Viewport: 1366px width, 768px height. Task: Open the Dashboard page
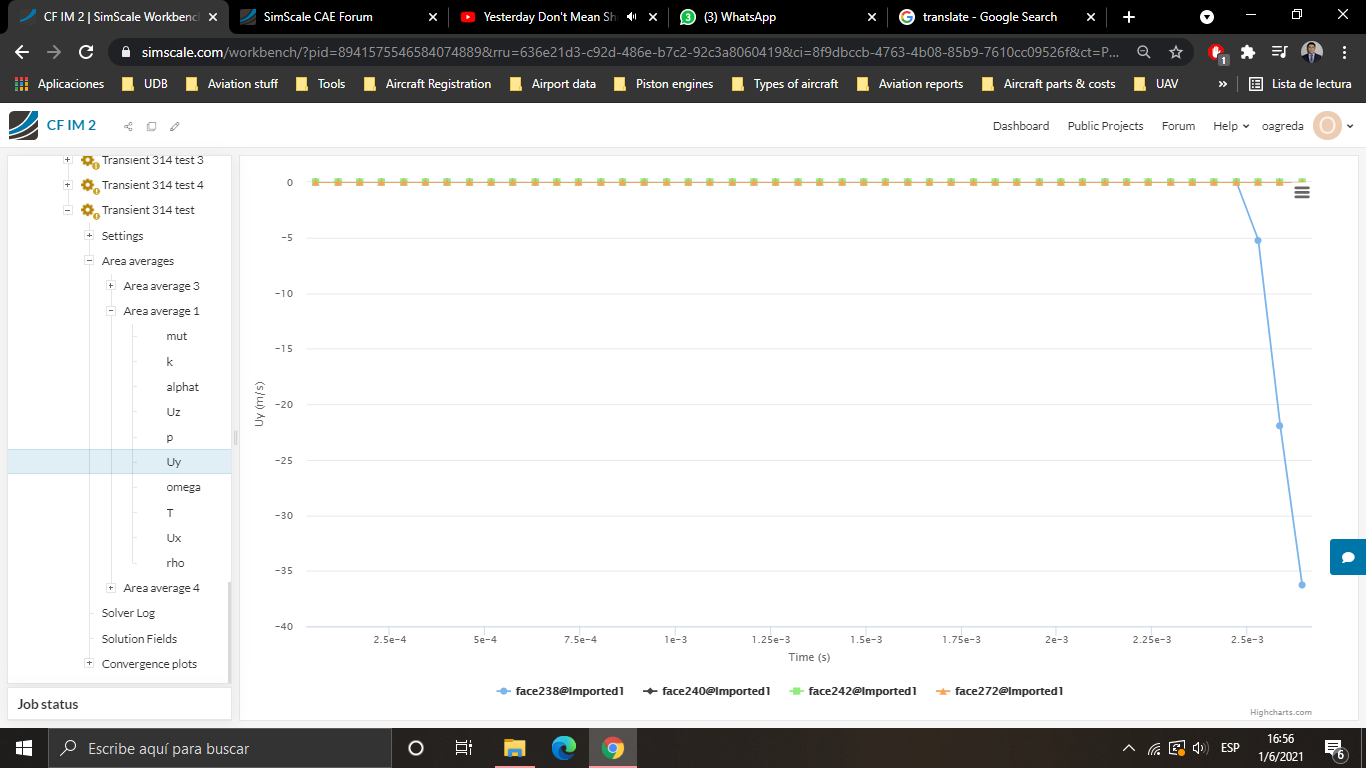1021,126
